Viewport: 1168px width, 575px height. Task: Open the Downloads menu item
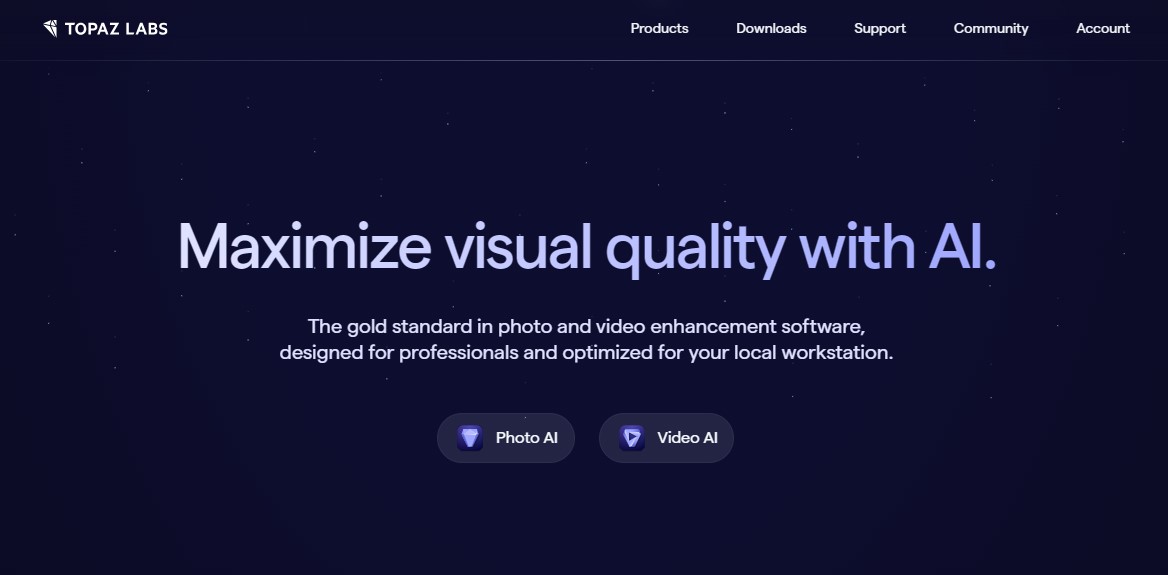click(771, 28)
